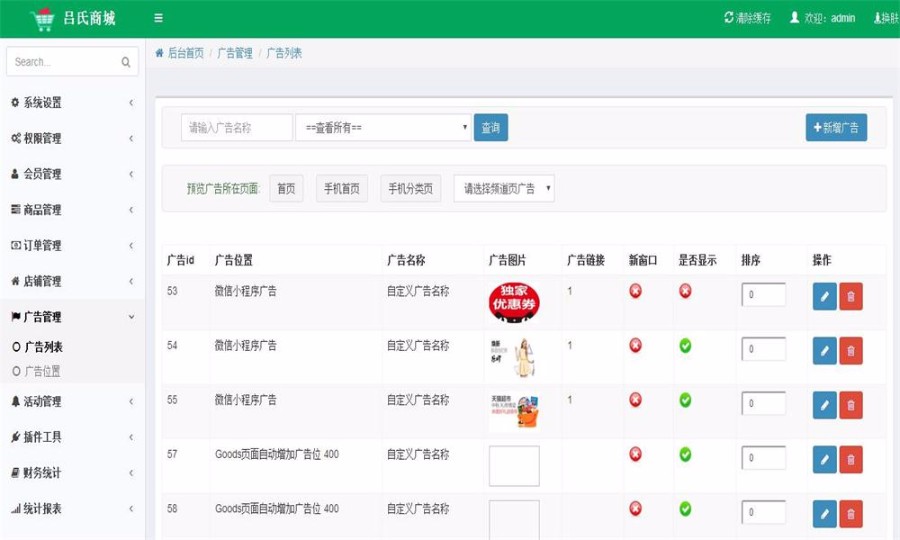
Task: Click the clear cache refresh icon
Action: [729, 17]
